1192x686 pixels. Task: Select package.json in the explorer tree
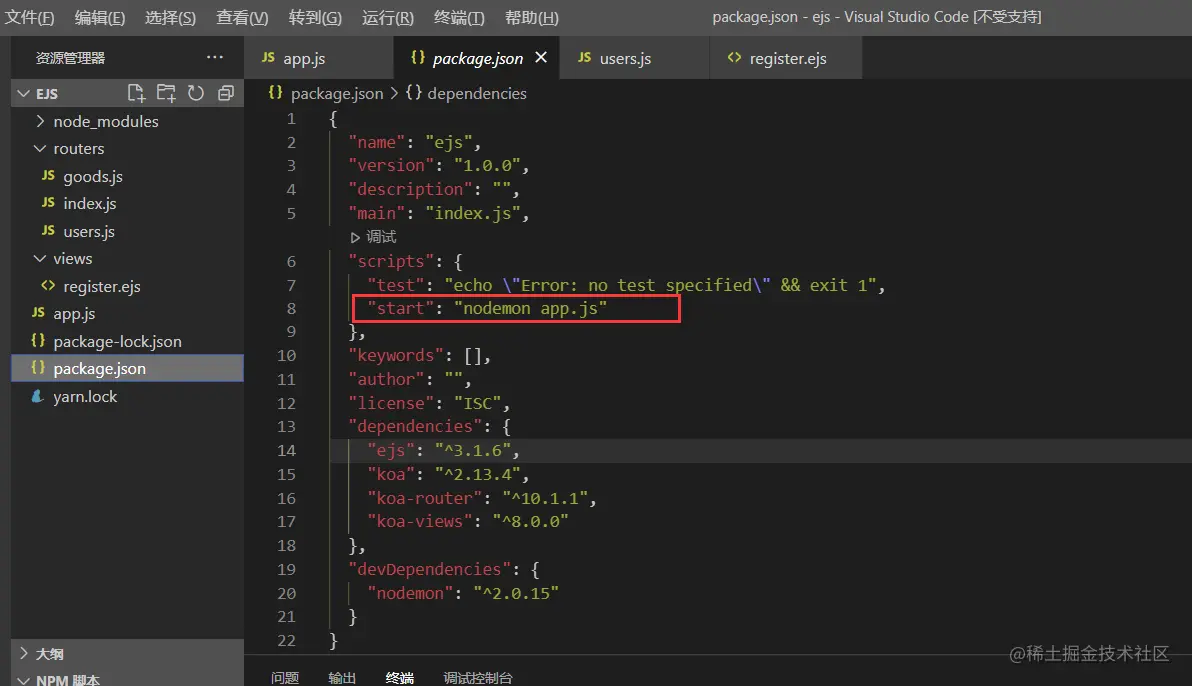[x=127, y=368]
